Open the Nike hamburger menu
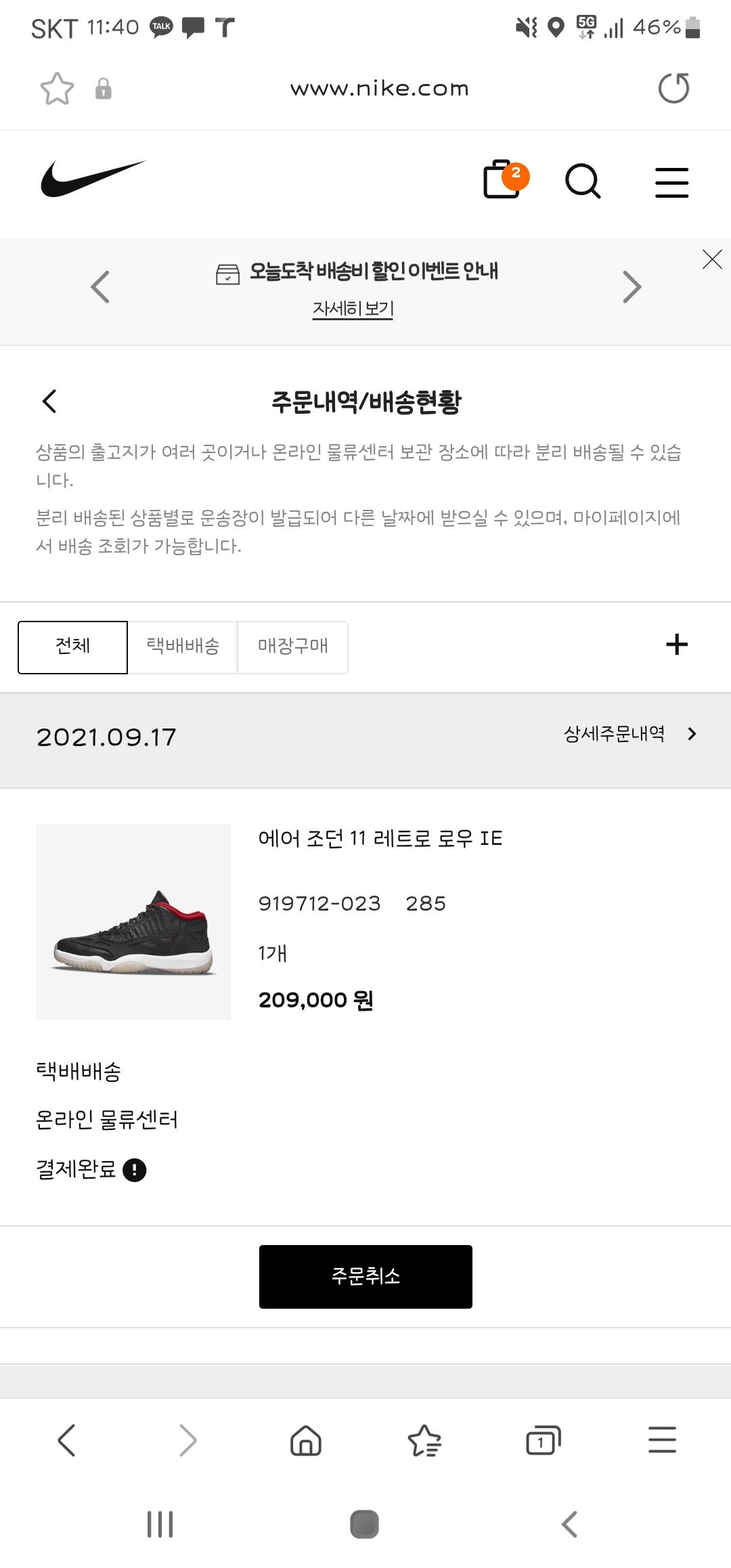This screenshot has height=1568, width=731. (671, 183)
